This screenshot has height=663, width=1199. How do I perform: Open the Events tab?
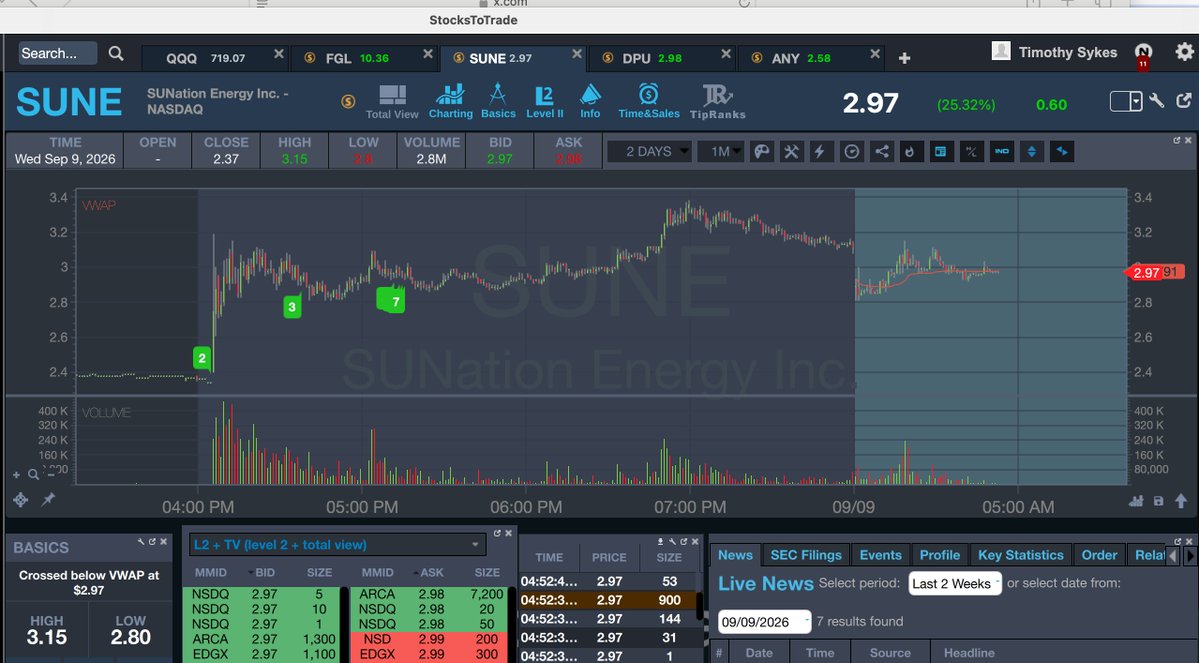(880, 555)
